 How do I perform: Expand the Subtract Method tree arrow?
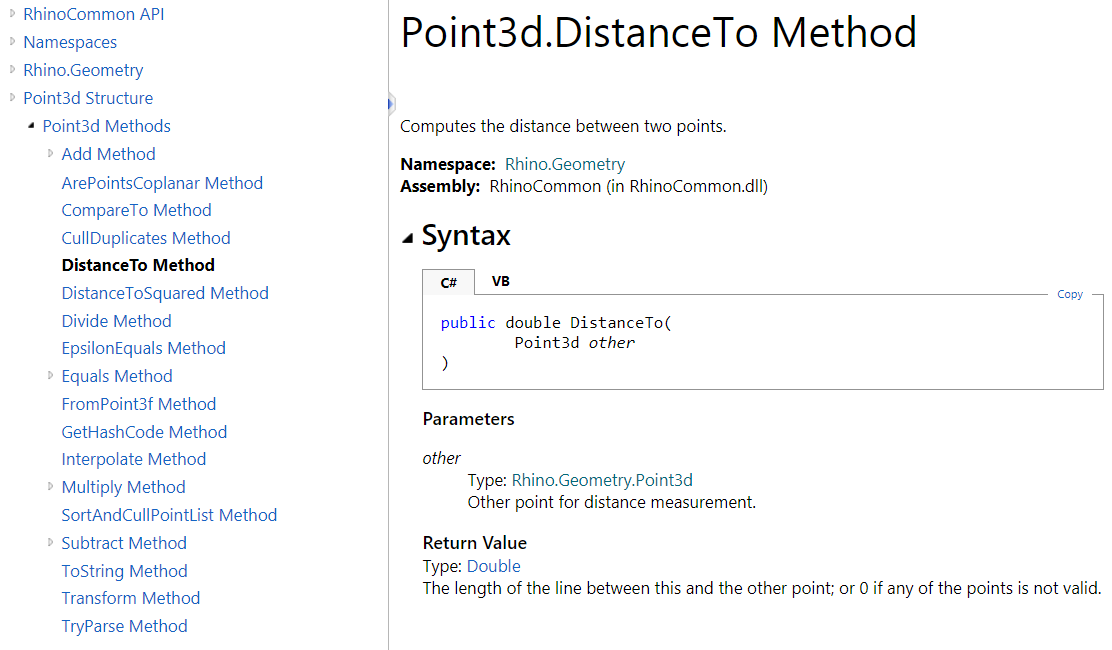(51, 542)
